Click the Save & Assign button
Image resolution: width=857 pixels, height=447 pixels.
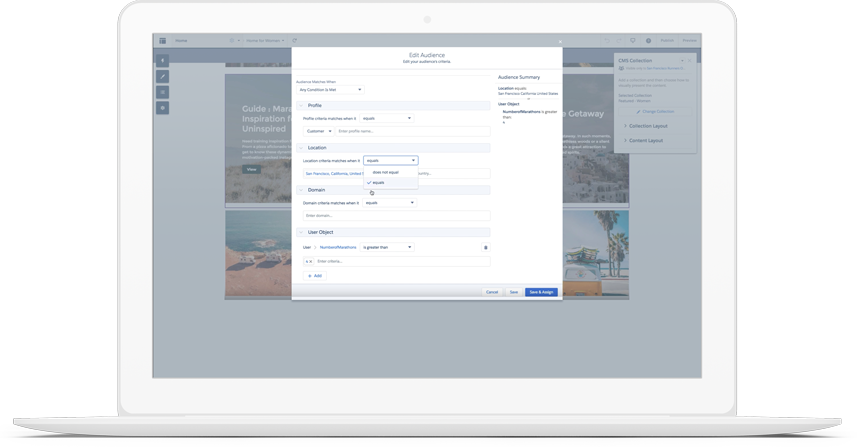(541, 292)
